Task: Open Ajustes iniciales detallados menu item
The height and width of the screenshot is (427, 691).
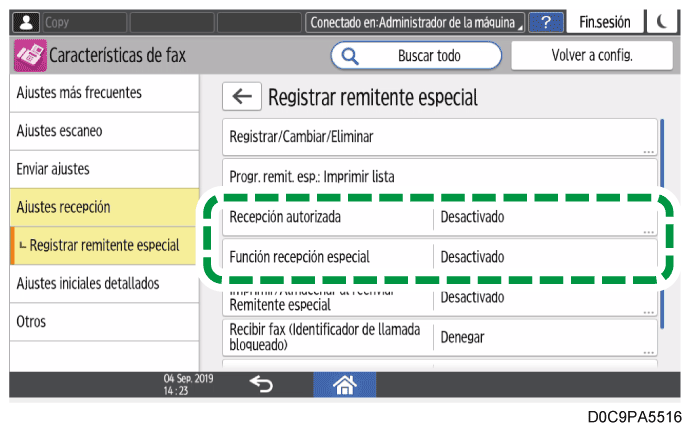Action: point(100,284)
